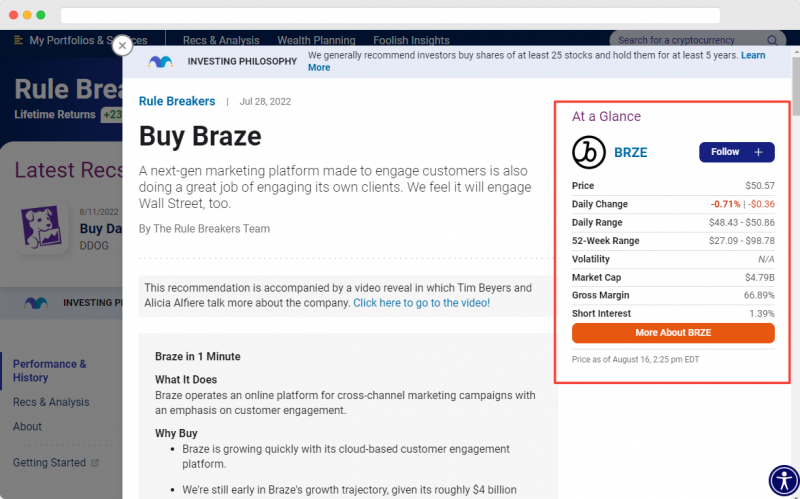Click the 52-Week Range value
The image size is (800, 499).
point(741,241)
